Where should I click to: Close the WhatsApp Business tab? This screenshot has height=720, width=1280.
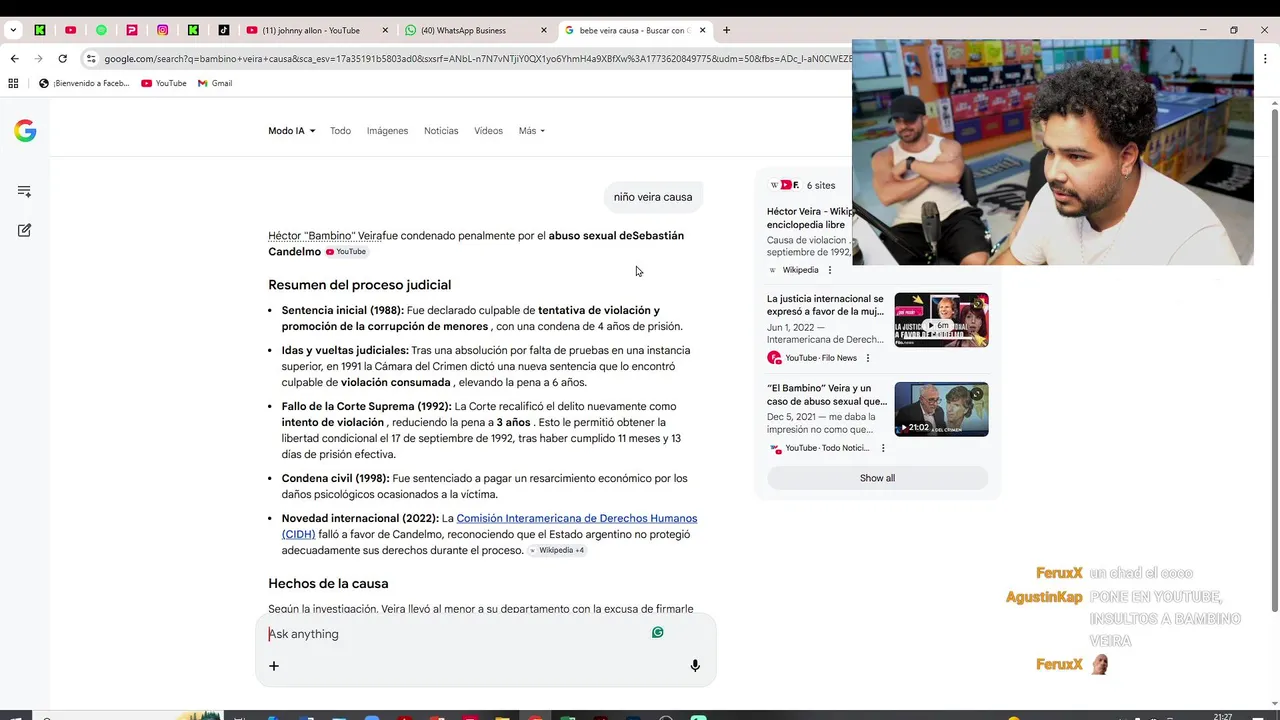544,30
